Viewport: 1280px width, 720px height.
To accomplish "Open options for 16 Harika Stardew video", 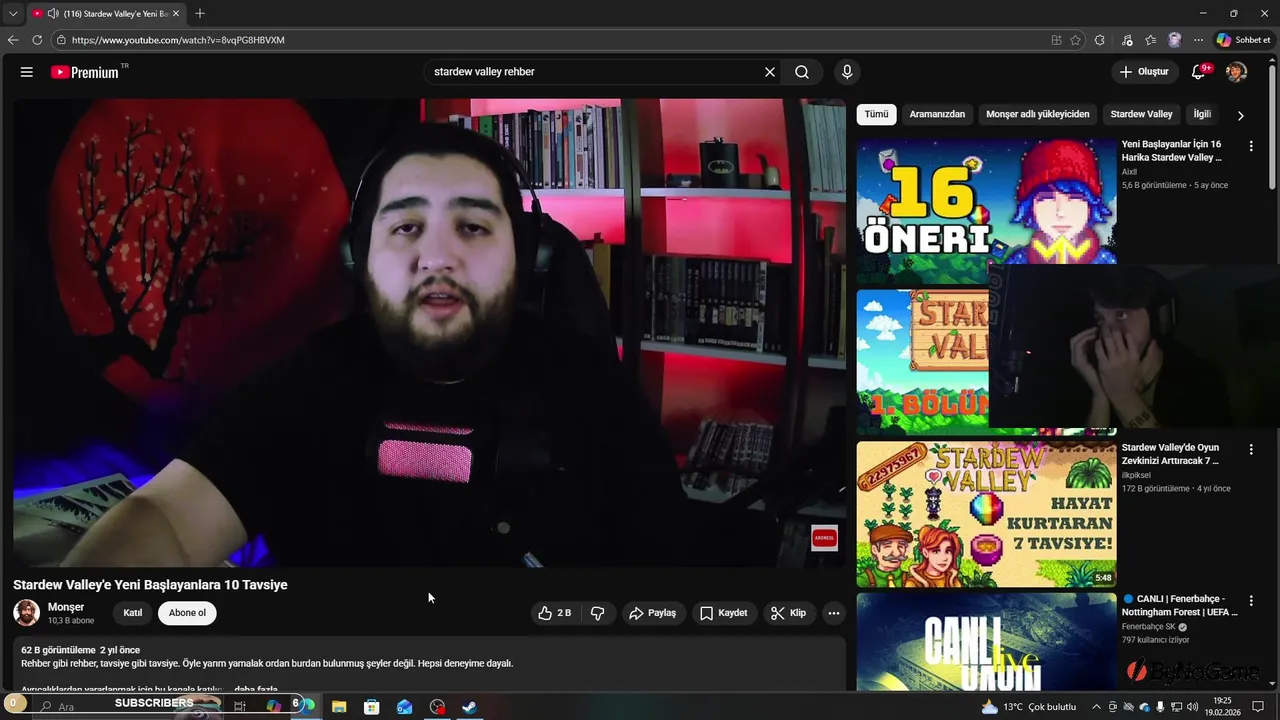I will (1251, 146).
